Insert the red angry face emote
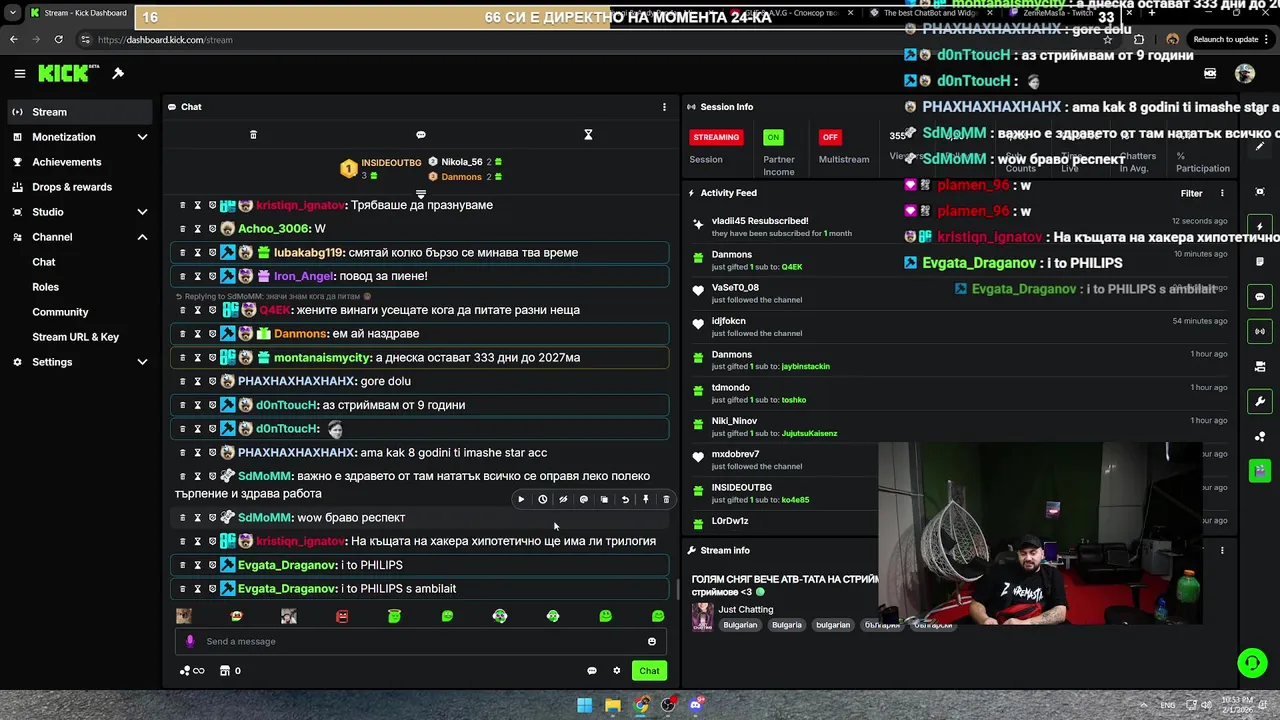The image size is (1280, 720). pos(342,616)
